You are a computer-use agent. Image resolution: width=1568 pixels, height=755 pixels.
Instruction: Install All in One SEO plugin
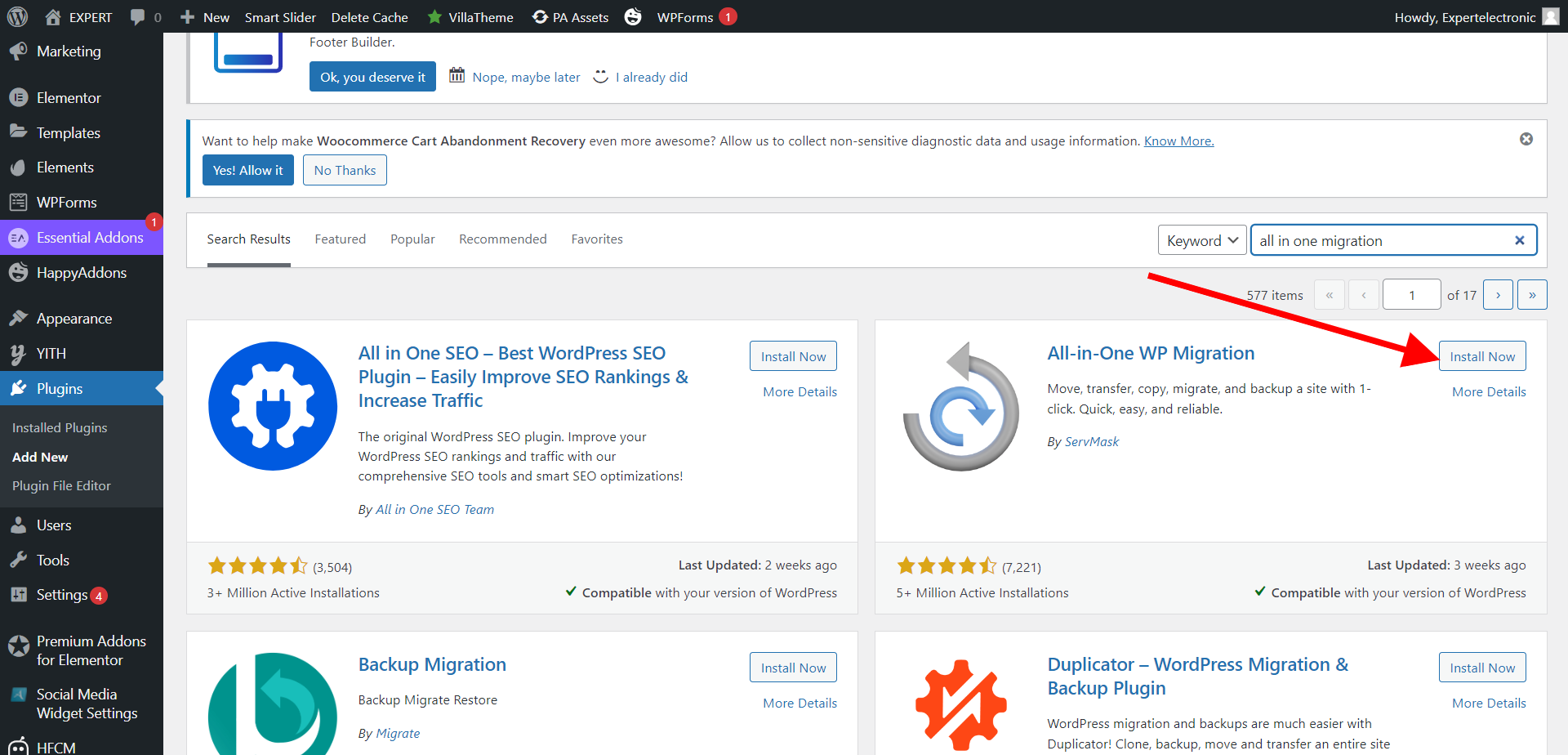(793, 356)
